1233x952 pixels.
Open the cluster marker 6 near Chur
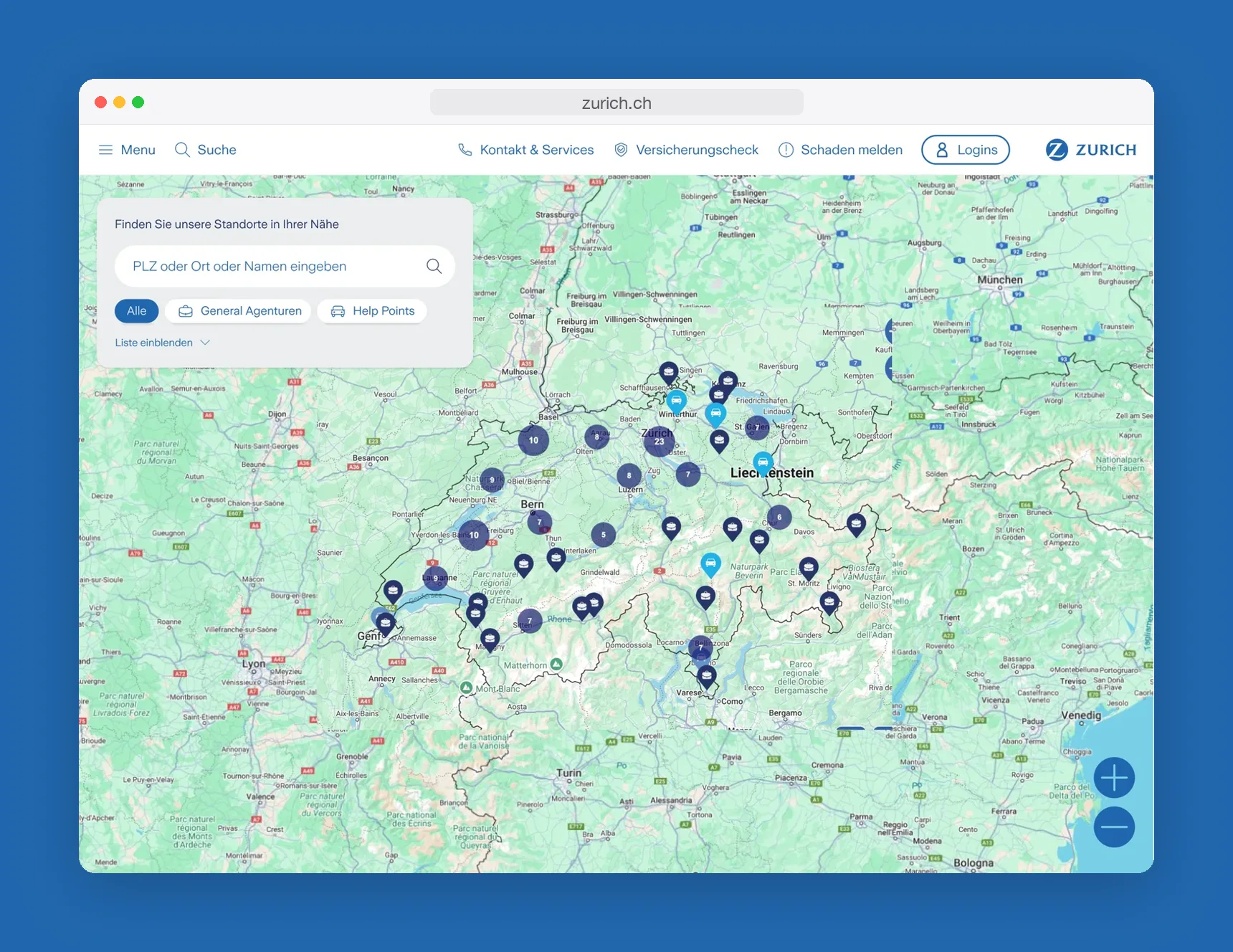tap(779, 517)
